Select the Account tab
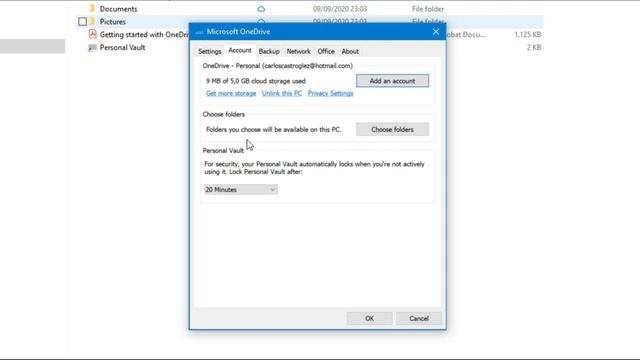This screenshot has height=360, width=640. click(240, 50)
